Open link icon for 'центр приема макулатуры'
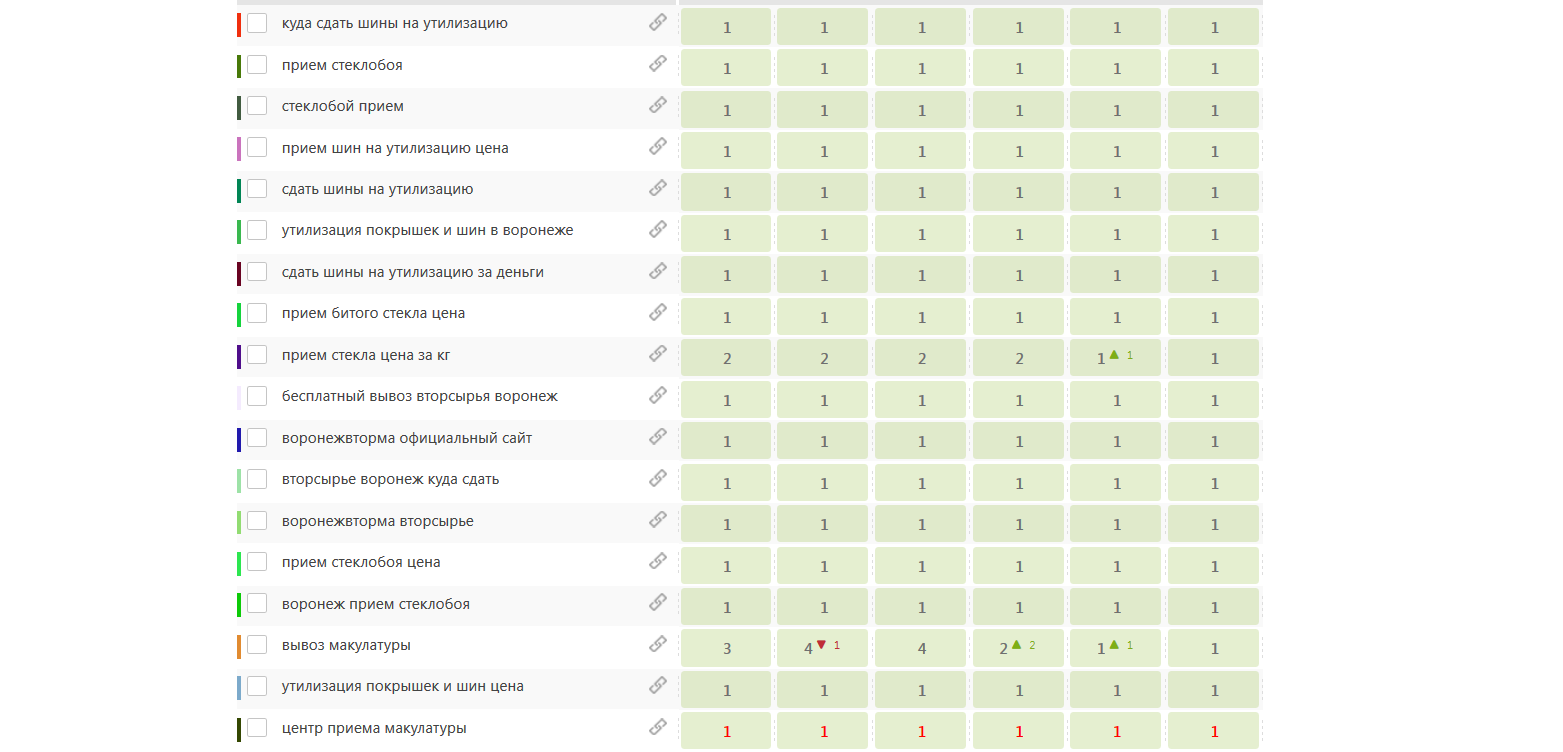Viewport: 1563px width, 752px height. pos(657,727)
